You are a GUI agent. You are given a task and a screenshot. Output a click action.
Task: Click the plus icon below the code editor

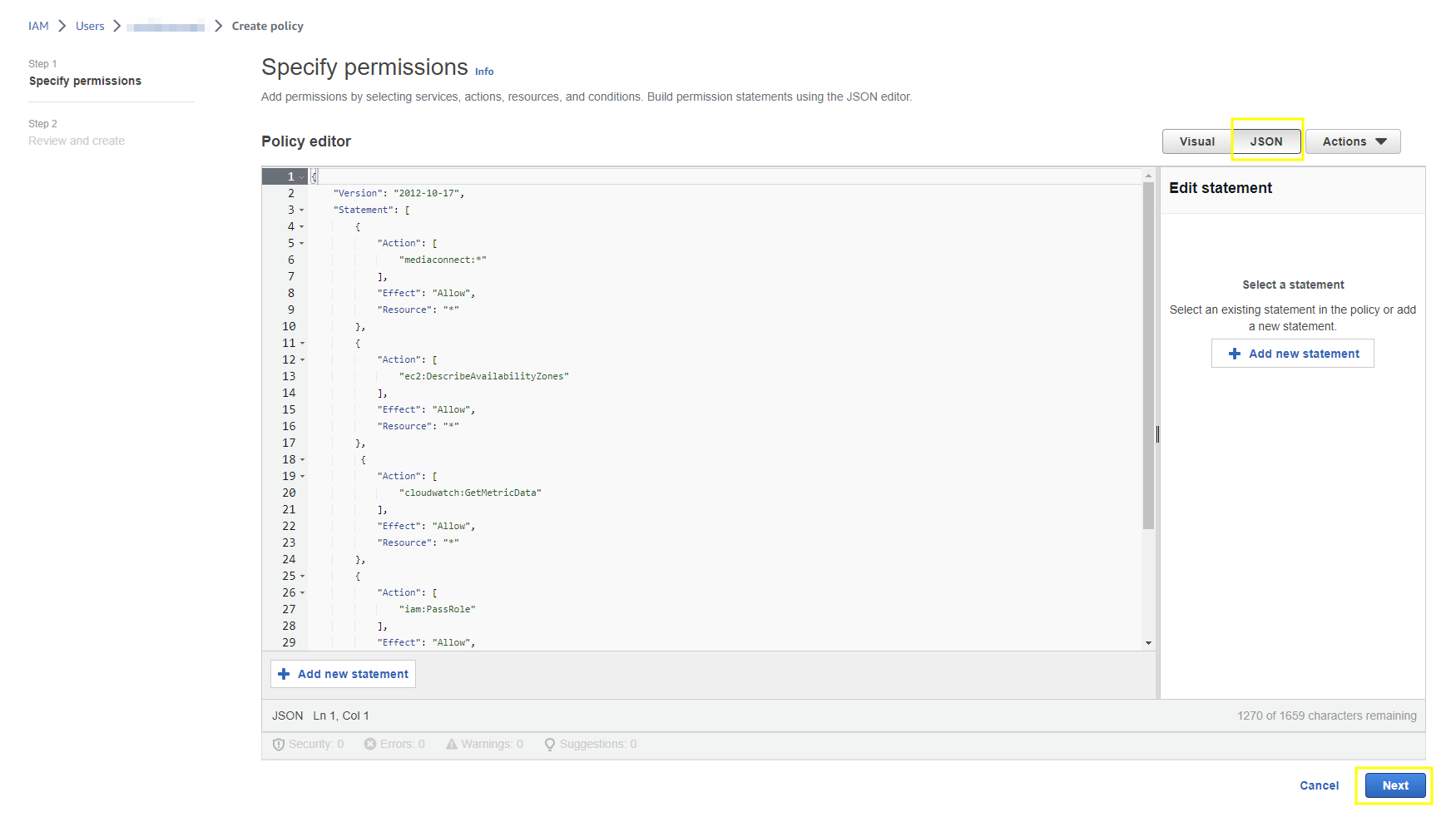click(284, 674)
